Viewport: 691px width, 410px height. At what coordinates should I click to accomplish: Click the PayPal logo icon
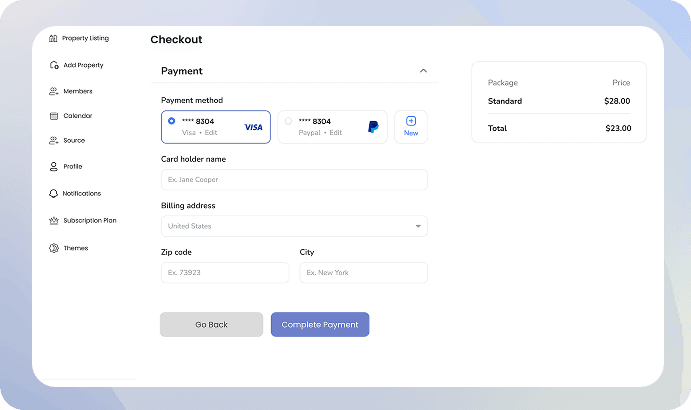coord(373,127)
